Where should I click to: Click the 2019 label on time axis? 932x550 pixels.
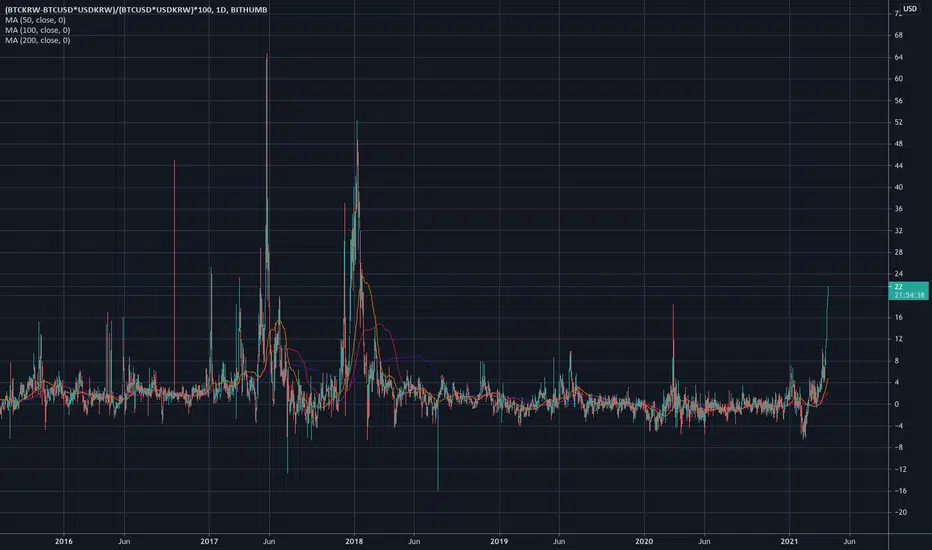(x=499, y=541)
